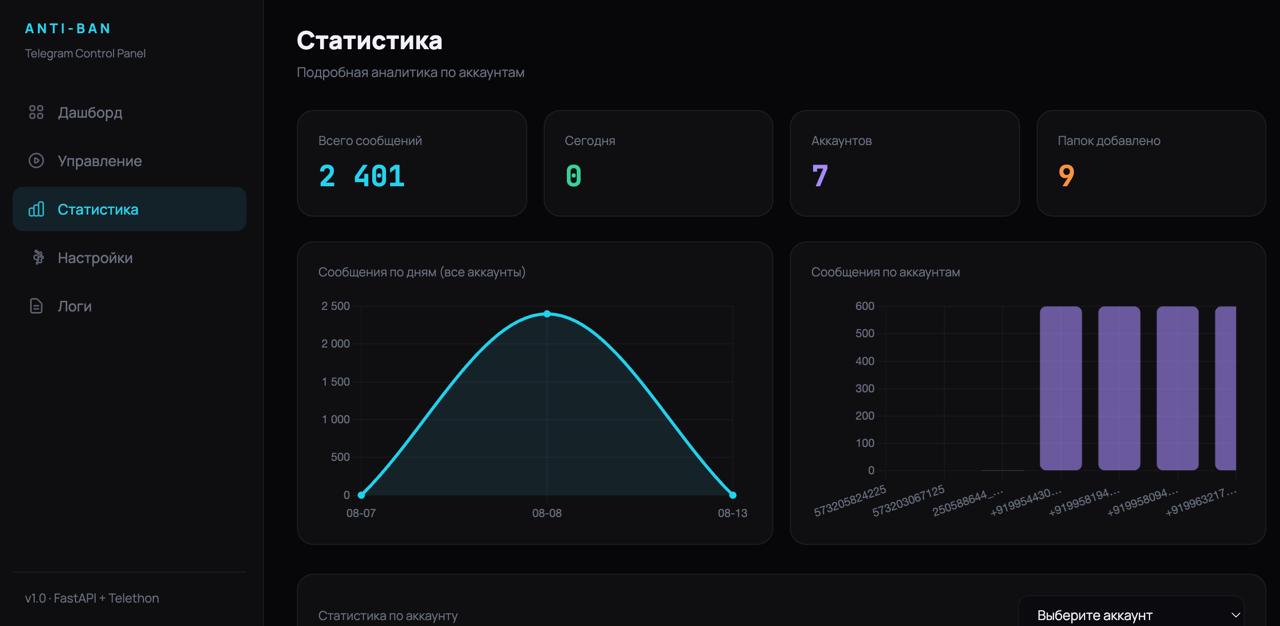This screenshot has height=626, width=1280.
Task: Select the Статистика bar-chart icon
Action: [36, 209]
